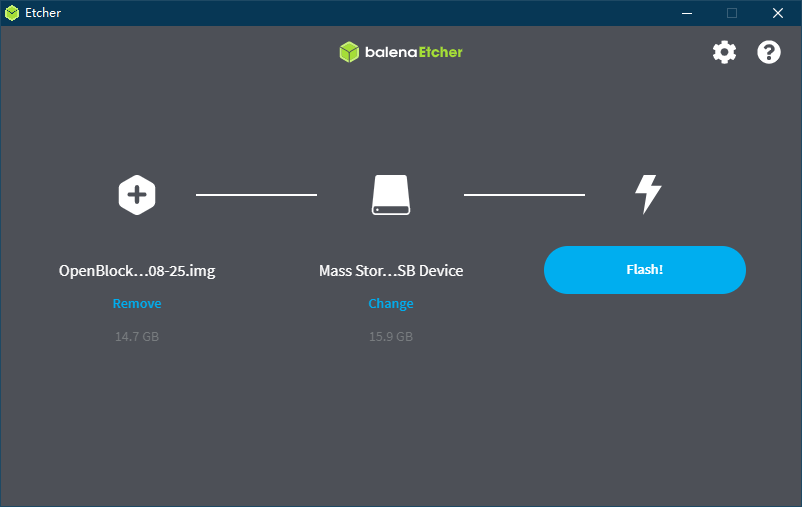Image resolution: width=802 pixels, height=507 pixels.
Task: Click the select image plus hexagon icon
Action: tap(137, 195)
